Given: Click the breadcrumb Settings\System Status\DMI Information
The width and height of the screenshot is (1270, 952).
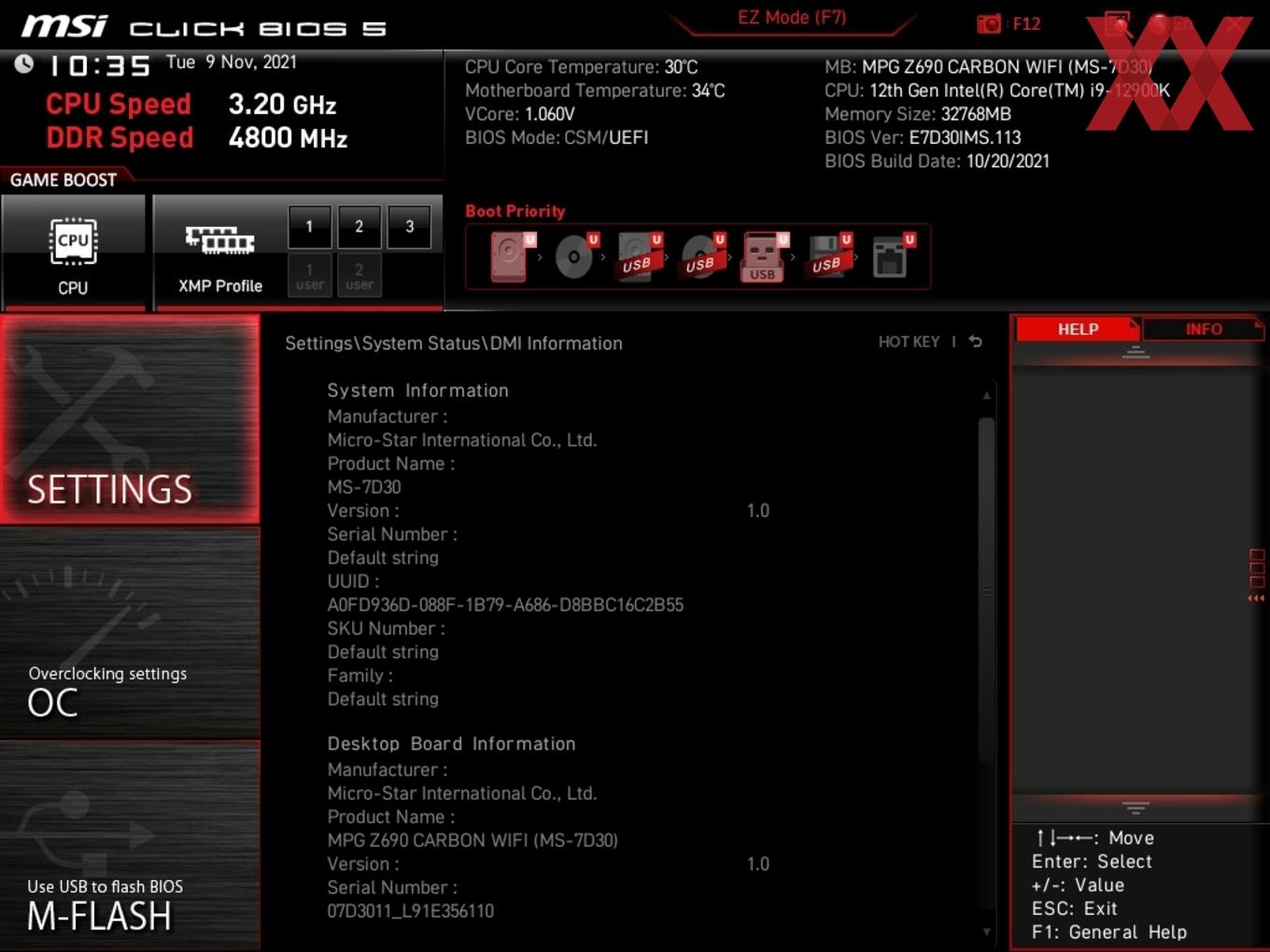Looking at the screenshot, I should point(453,343).
